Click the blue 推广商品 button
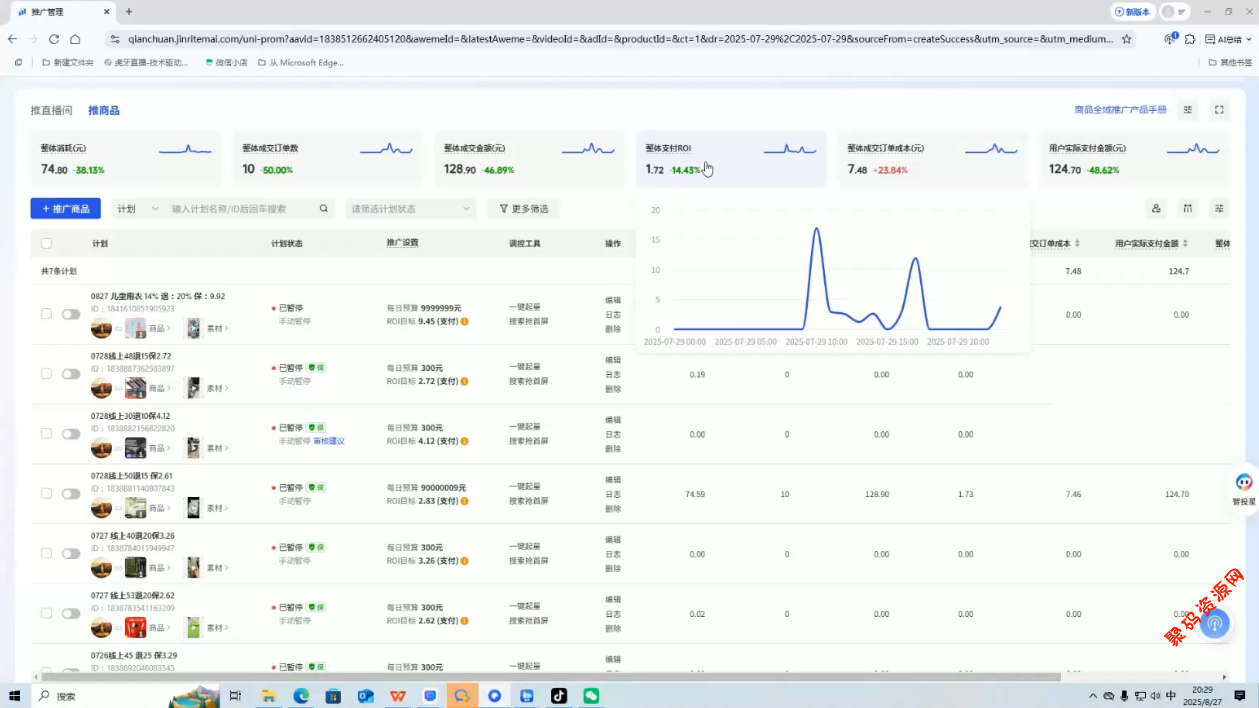Viewport: 1259px width, 708px height. point(65,209)
